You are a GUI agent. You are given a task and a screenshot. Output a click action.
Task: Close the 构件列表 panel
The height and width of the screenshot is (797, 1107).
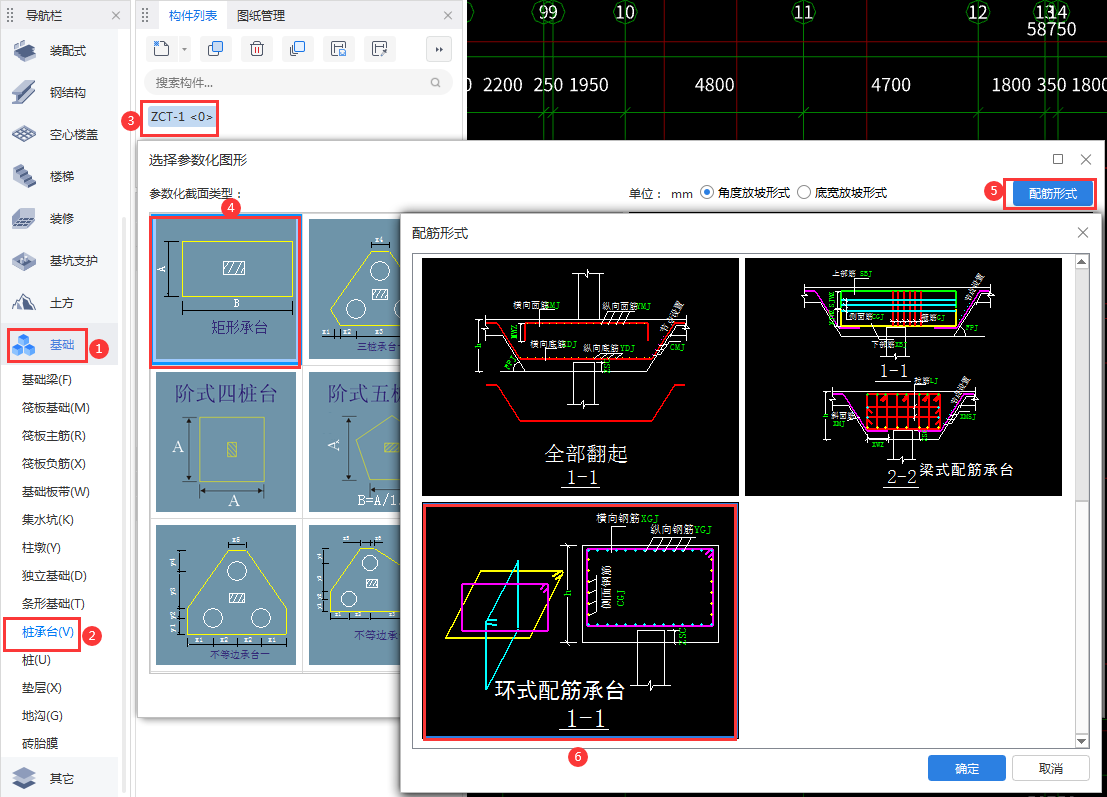tap(448, 16)
